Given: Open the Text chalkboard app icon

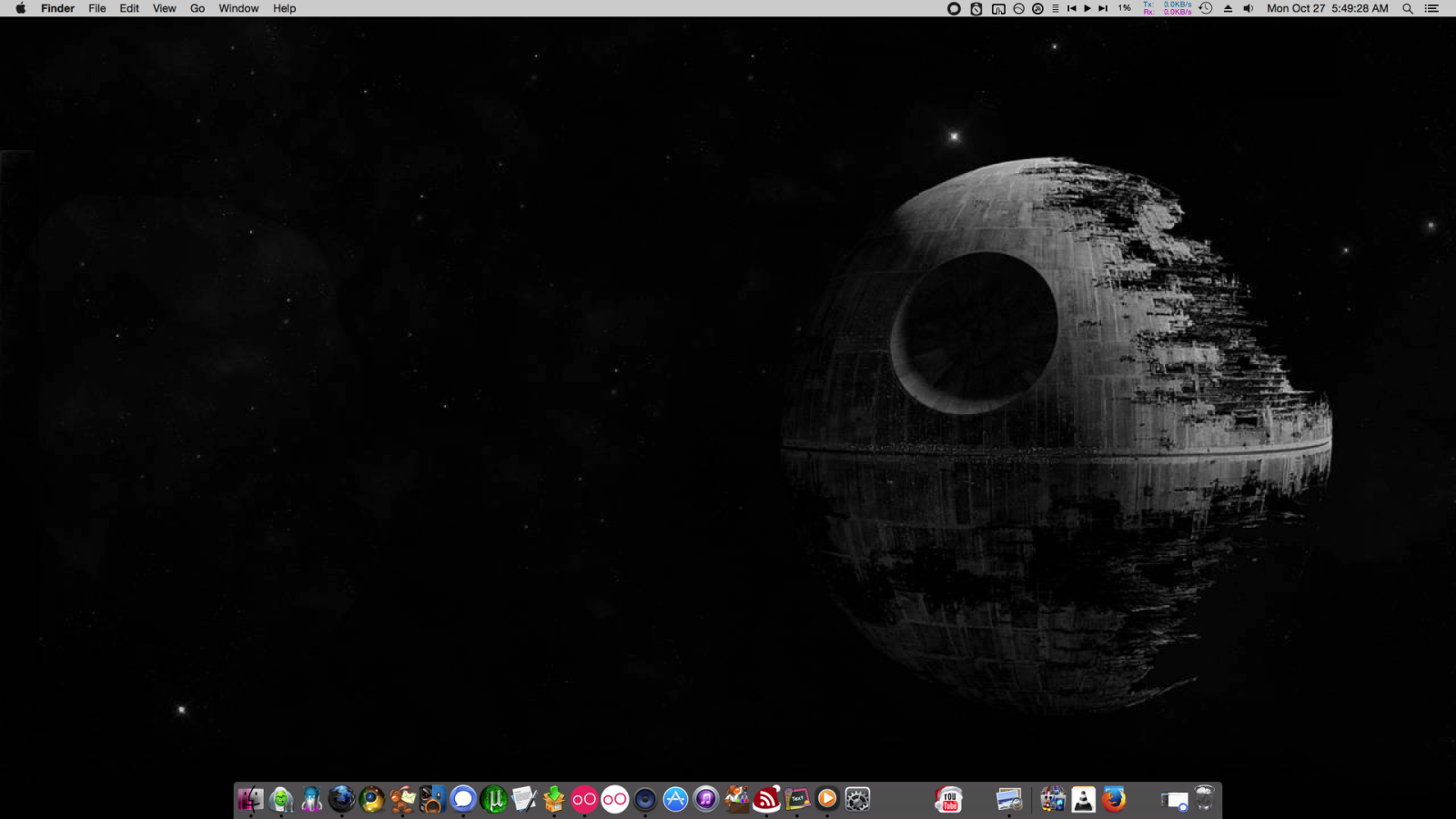Looking at the screenshot, I should coord(796,799).
